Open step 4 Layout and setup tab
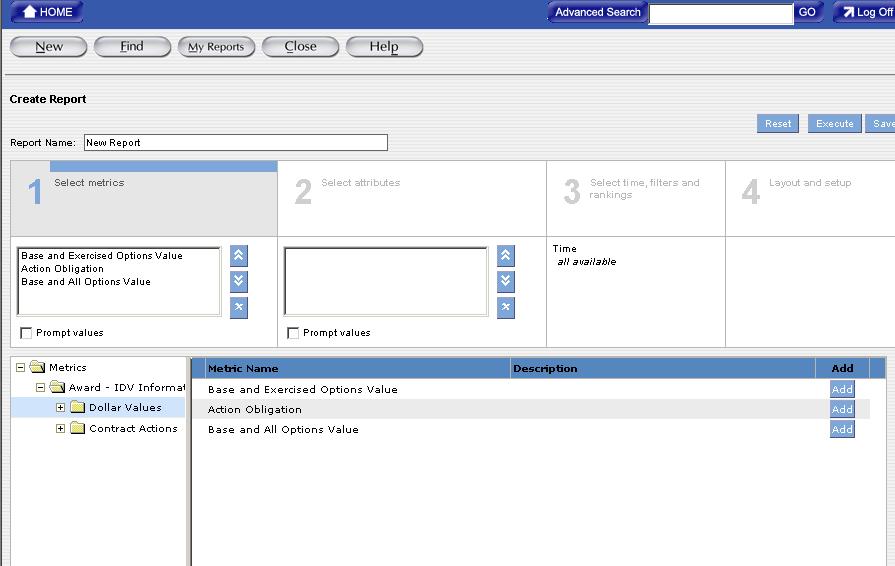 click(x=811, y=199)
